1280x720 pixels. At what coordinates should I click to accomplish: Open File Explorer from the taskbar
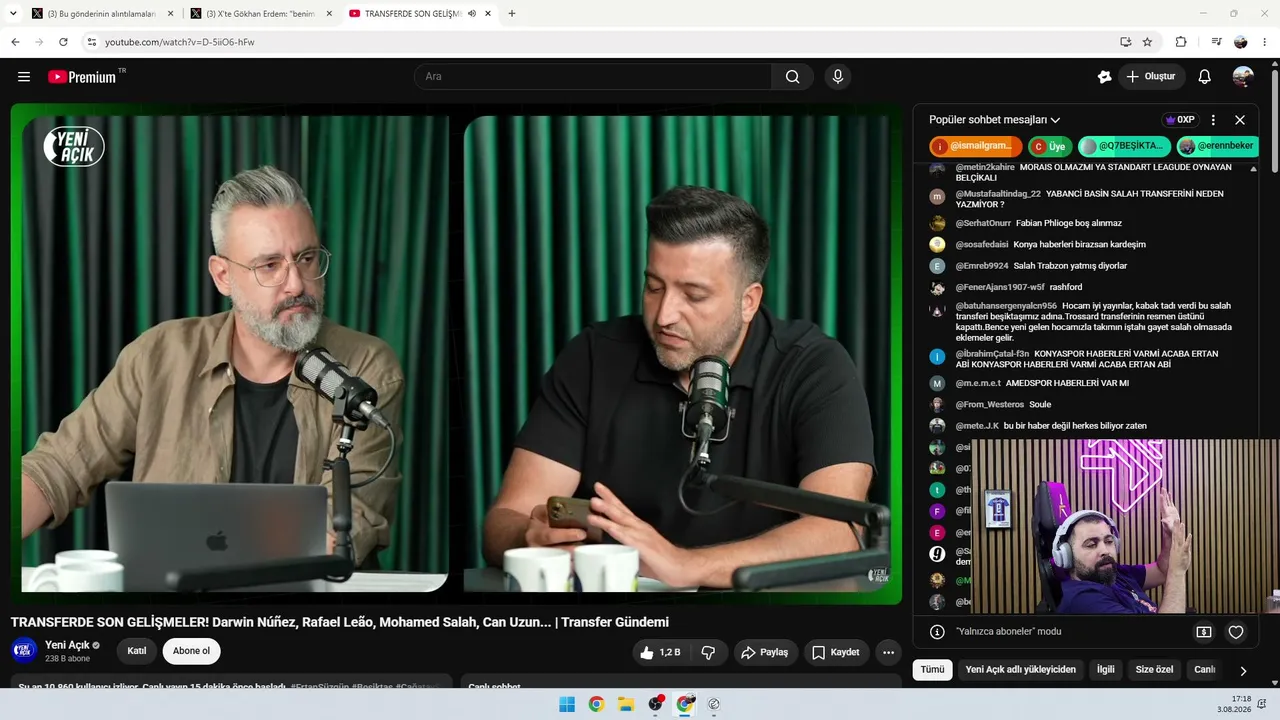click(x=626, y=704)
